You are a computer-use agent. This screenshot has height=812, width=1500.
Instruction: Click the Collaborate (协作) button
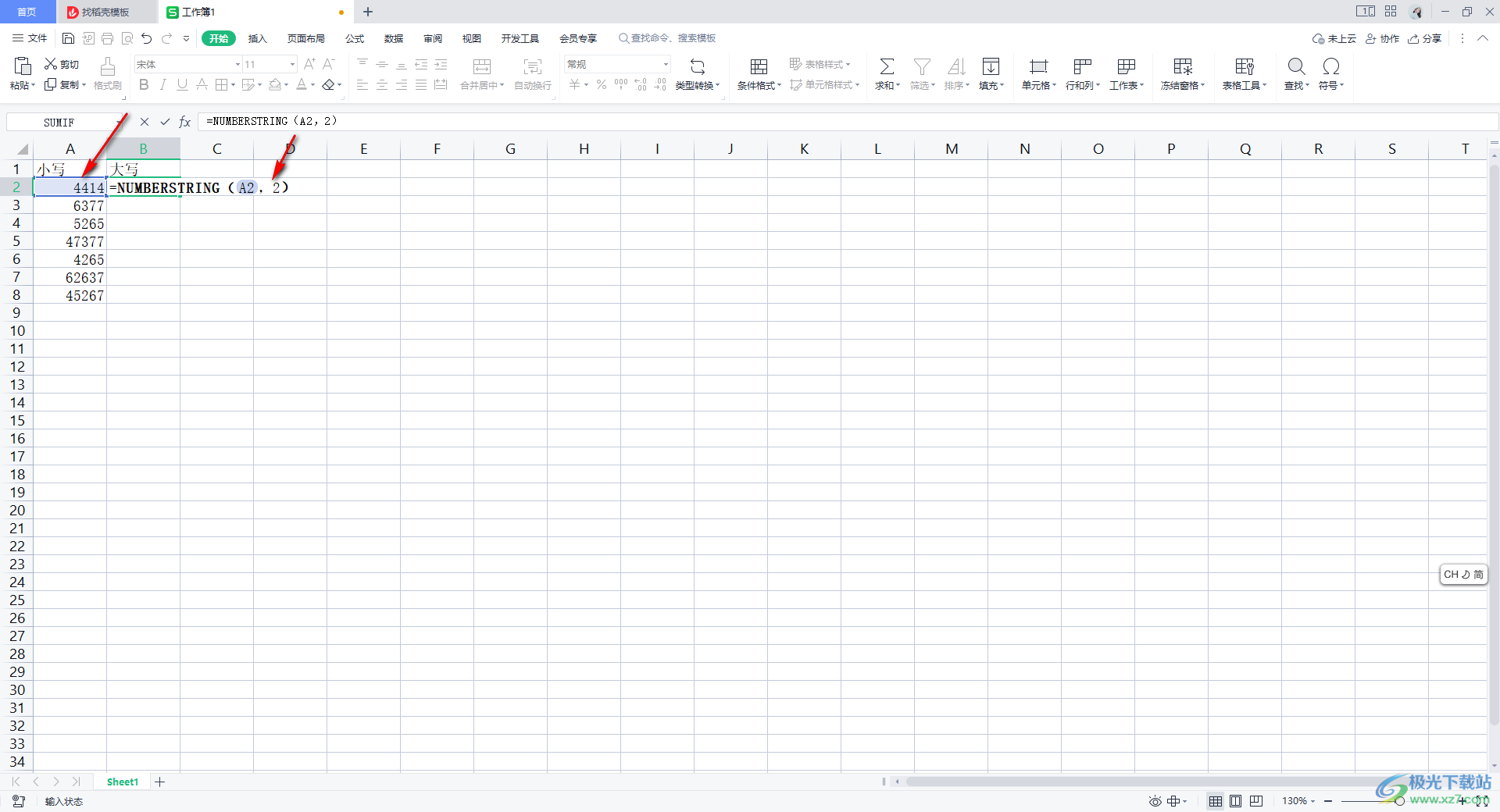click(1382, 38)
